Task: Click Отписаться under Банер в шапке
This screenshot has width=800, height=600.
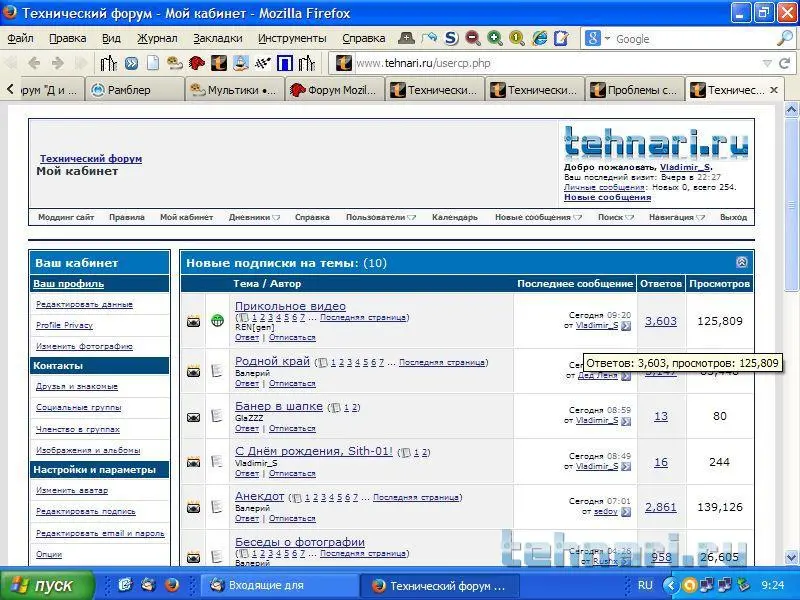Action: pos(292,429)
